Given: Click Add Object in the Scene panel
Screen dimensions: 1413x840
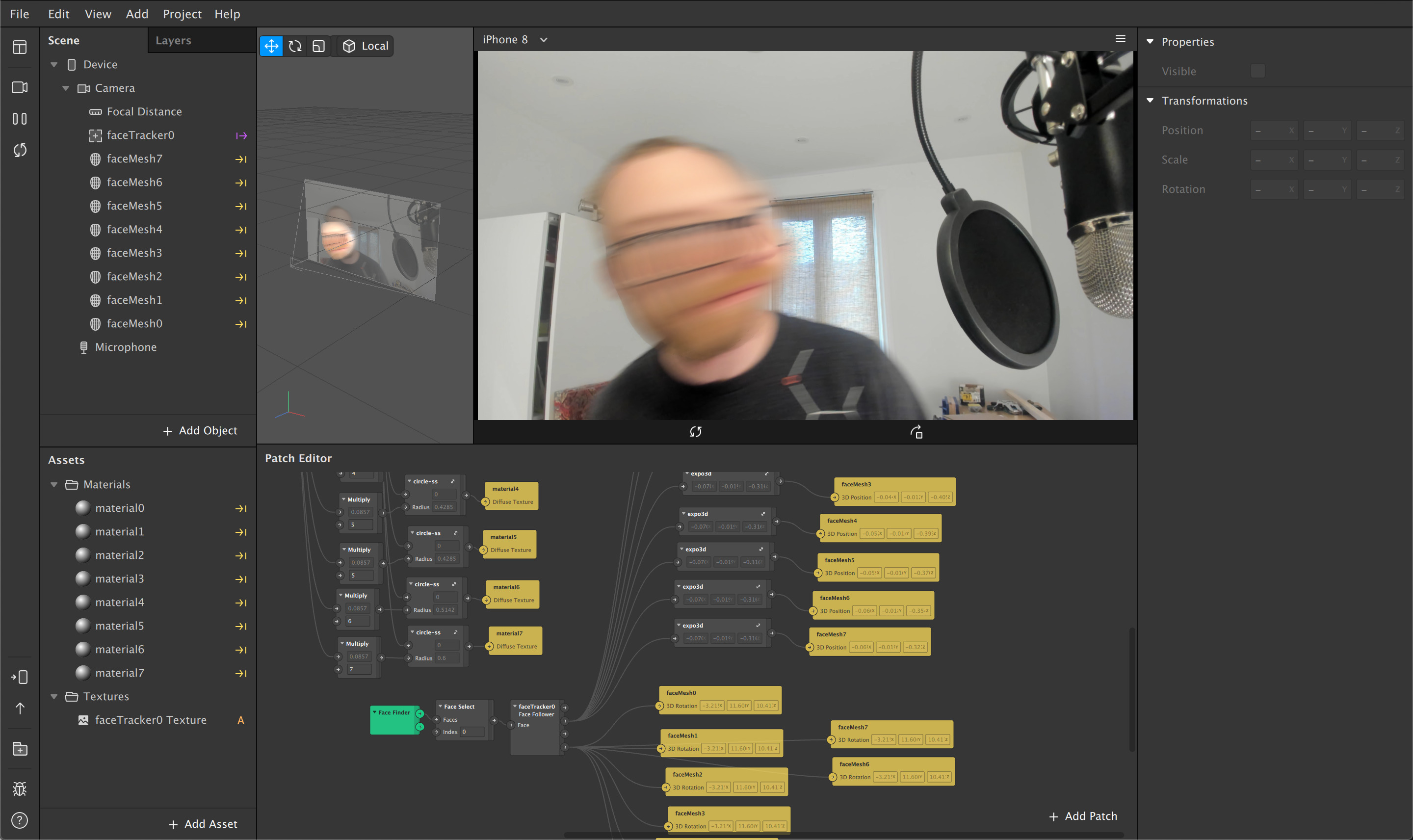Looking at the screenshot, I should (x=200, y=431).
